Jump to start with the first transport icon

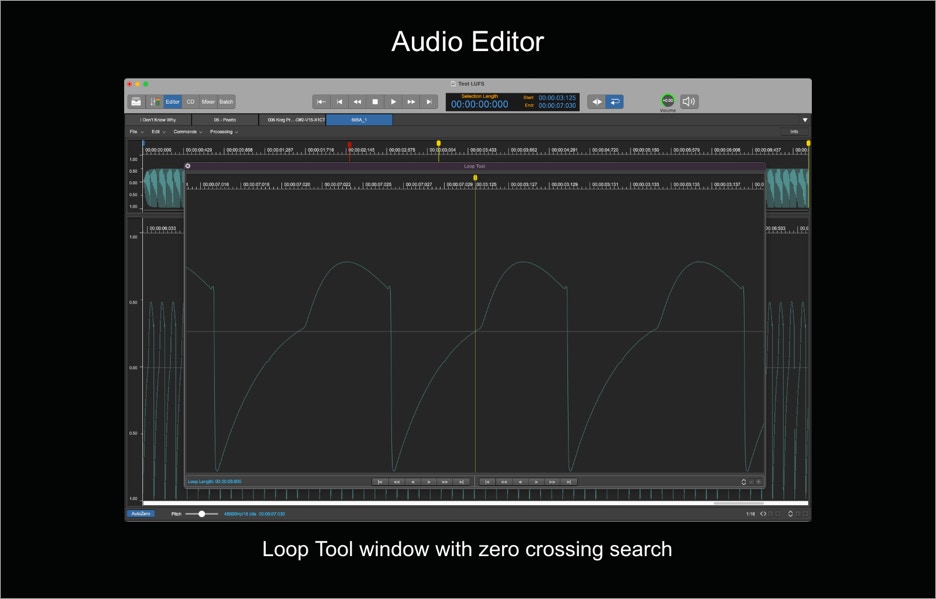pyautogui.click(x=321, y=102)
